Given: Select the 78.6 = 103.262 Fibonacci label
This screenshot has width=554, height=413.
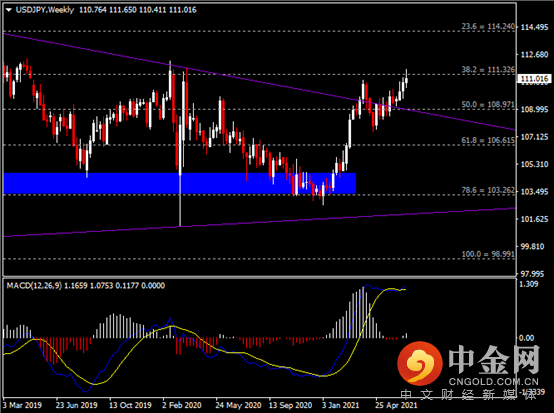Looking at the screenshot, I should point(488,190).
